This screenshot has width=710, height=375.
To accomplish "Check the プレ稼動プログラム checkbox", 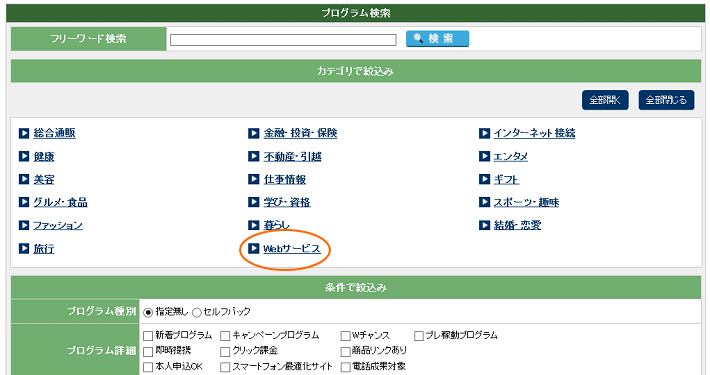I will tap(419, 336).
